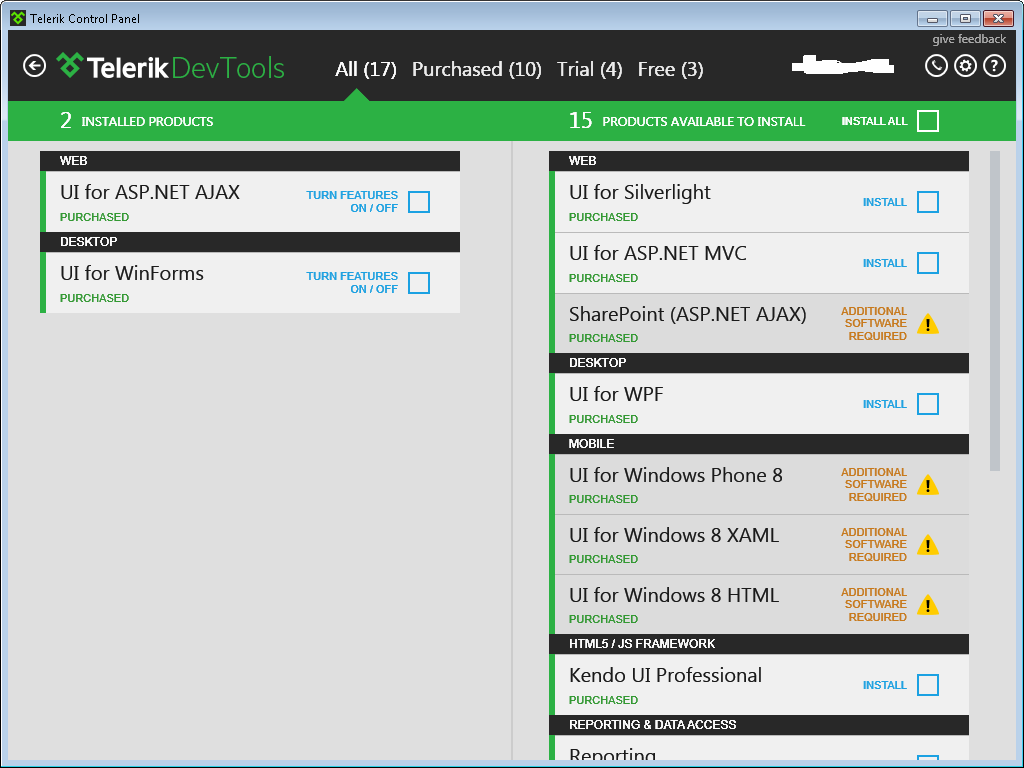Check the install box for Kendo UI Professional
1024x768 pixels.
pyautogui.click(x=928, y=684)
